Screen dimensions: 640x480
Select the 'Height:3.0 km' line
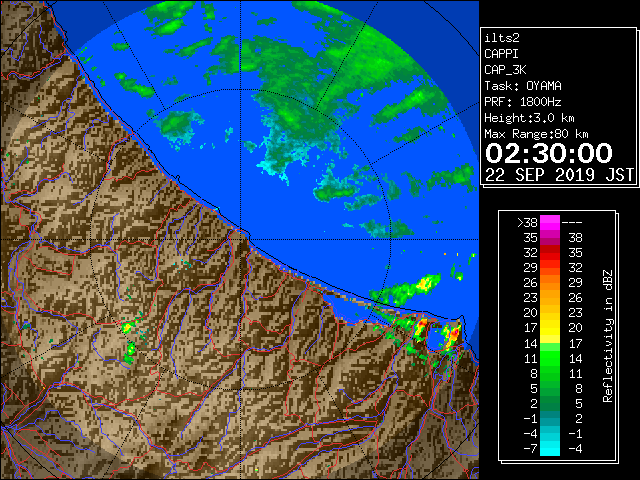click(x=529, y=118)
